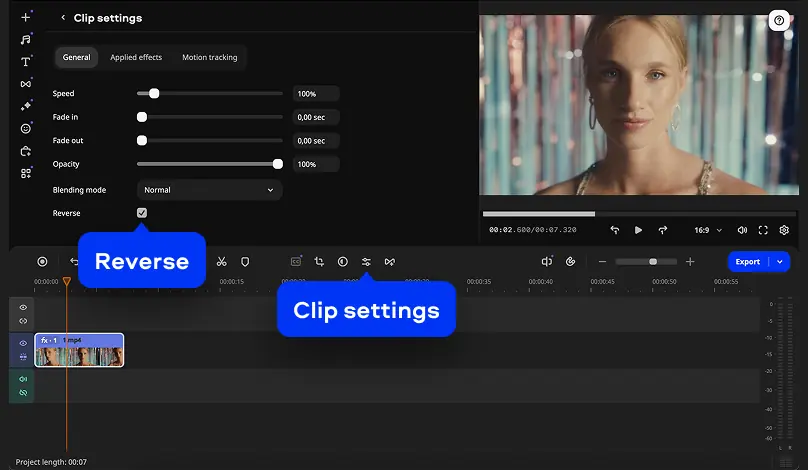Click the Fade in slider handle
This screenshot has width=808, height=470.
(x=142, y=117)
